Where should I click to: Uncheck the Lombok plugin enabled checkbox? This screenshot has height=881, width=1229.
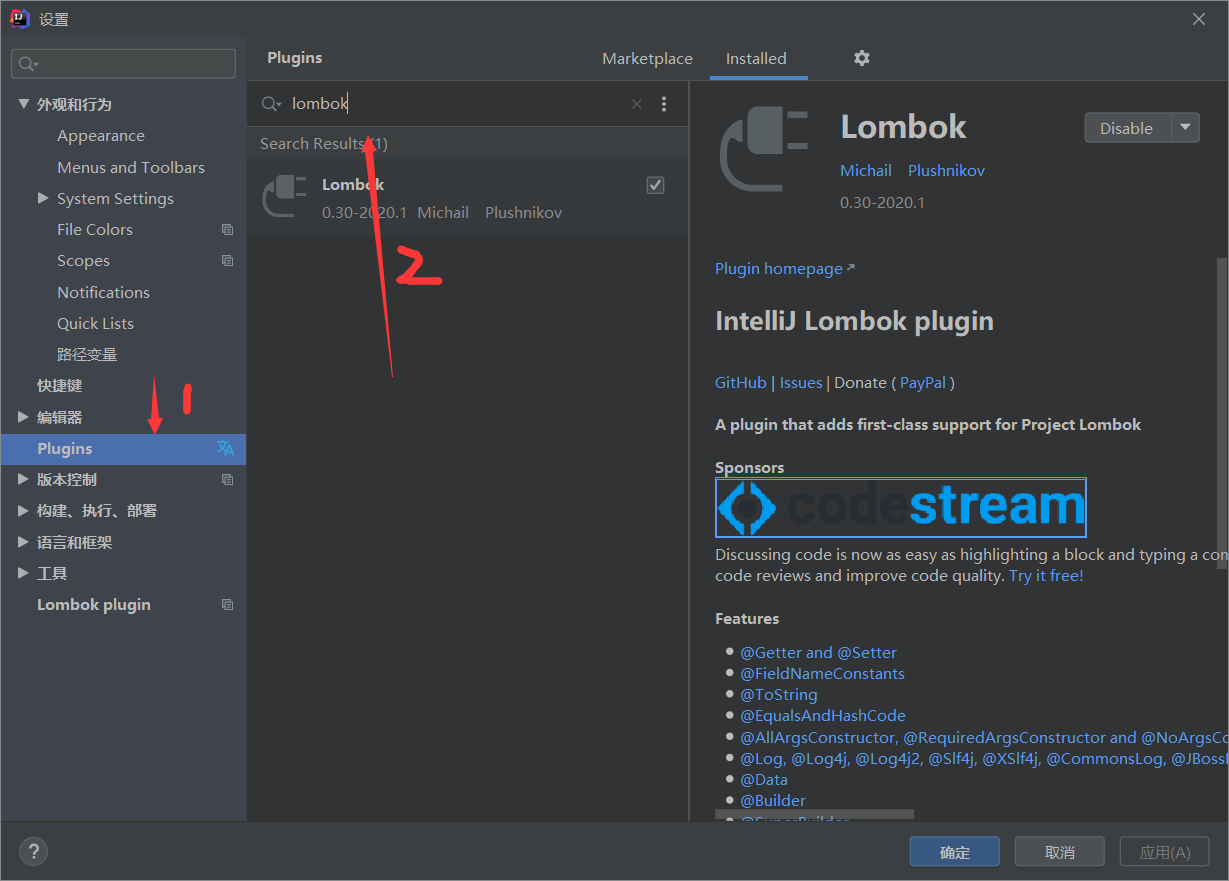pyautogui.click(x=655, y=185)
